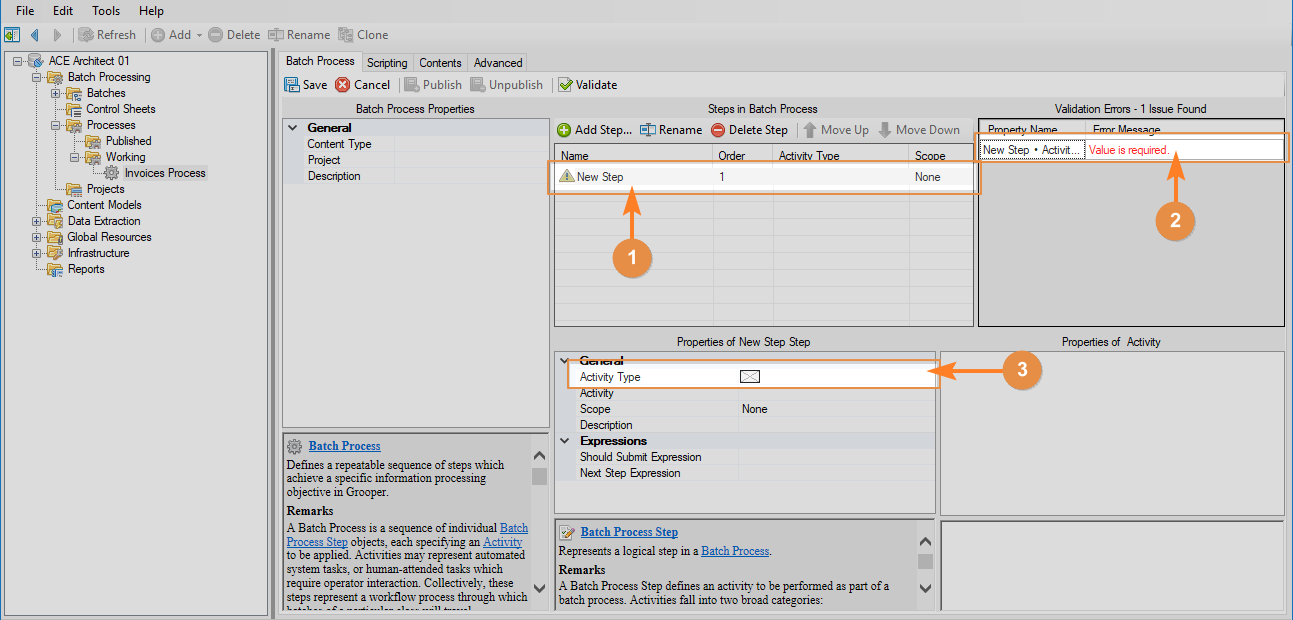This screenshot has height=620, width=1293.
Task: Click the greyed Publish button
Action: (x=433, y=85)
